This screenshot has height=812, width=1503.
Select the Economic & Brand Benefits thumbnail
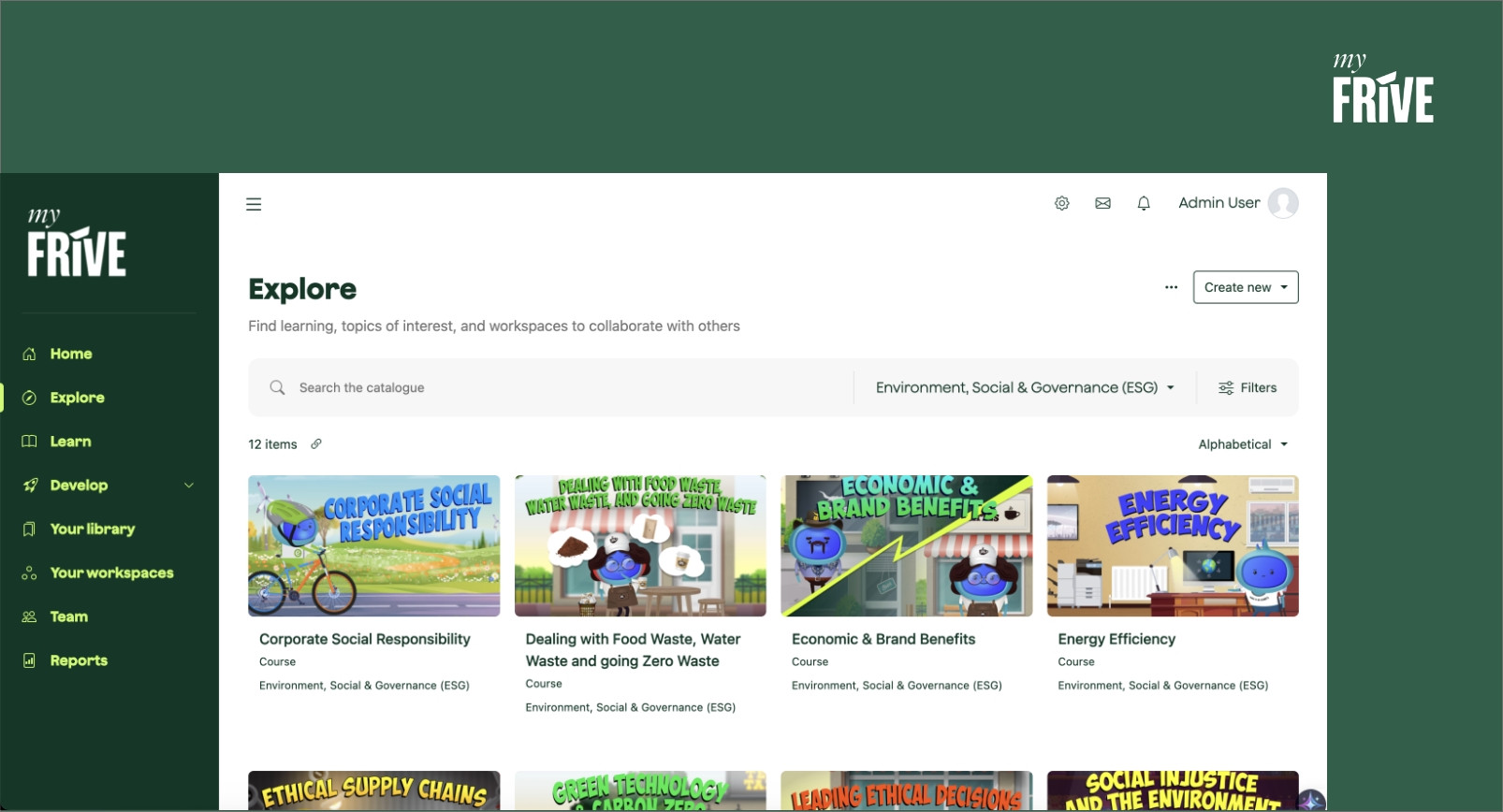906,546
